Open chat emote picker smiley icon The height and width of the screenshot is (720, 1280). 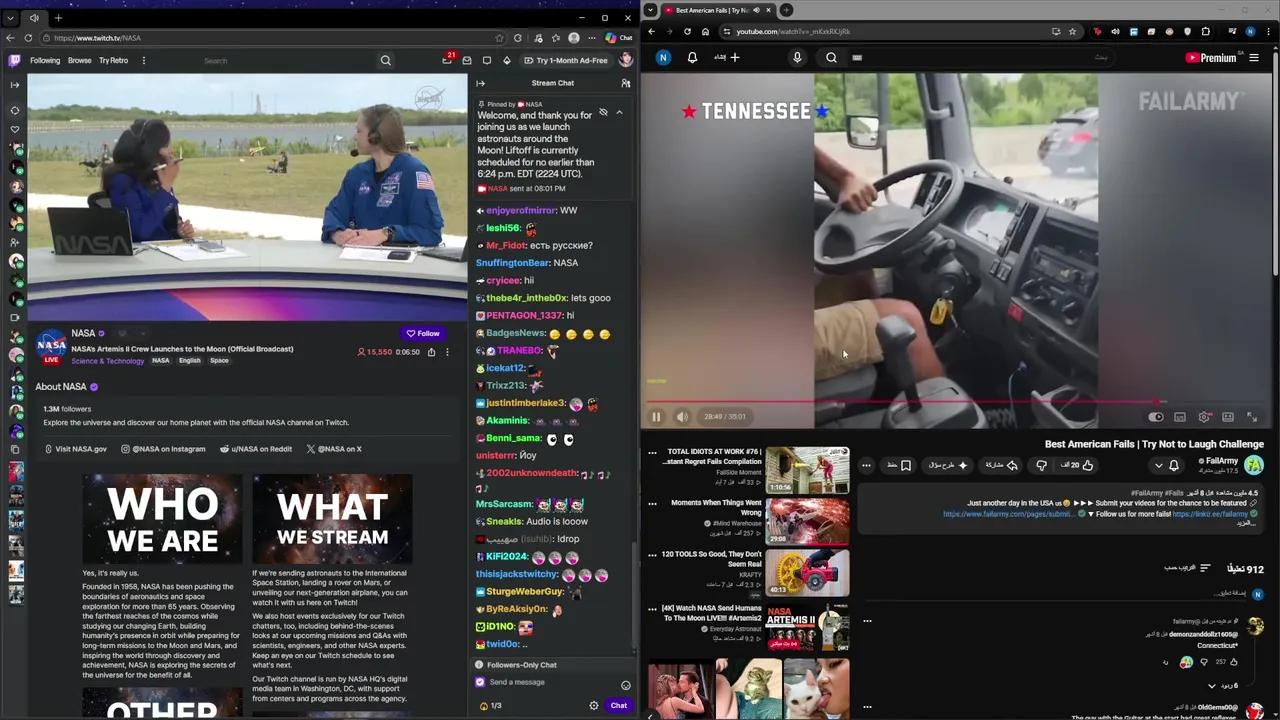tap(626, 685)
